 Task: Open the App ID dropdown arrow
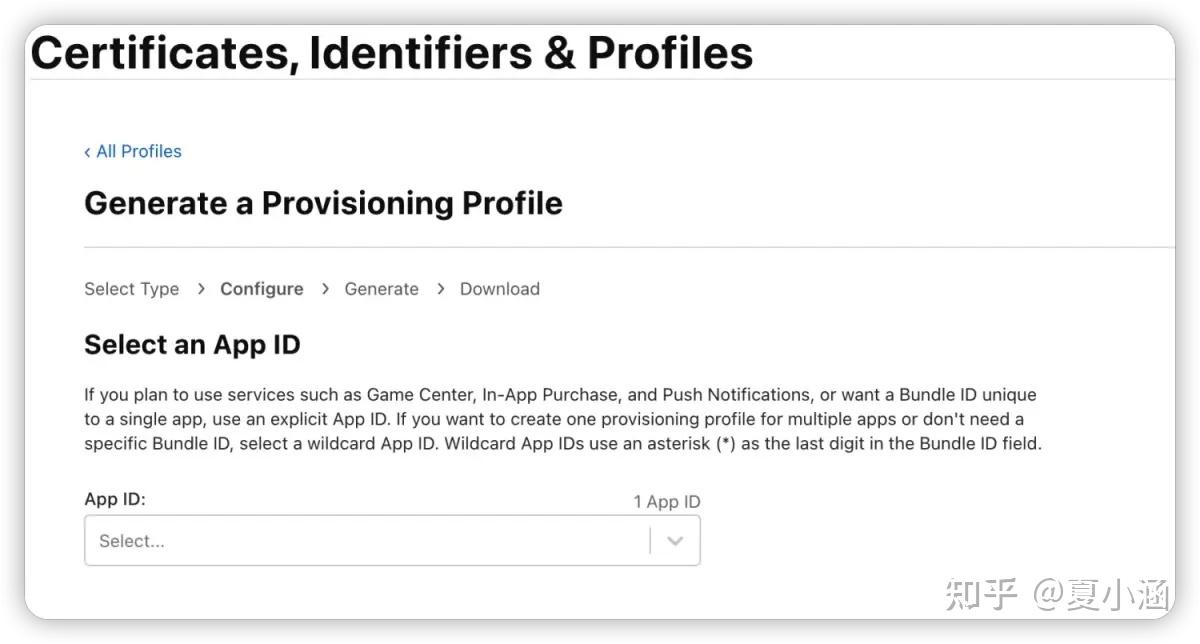click(675, 541)
